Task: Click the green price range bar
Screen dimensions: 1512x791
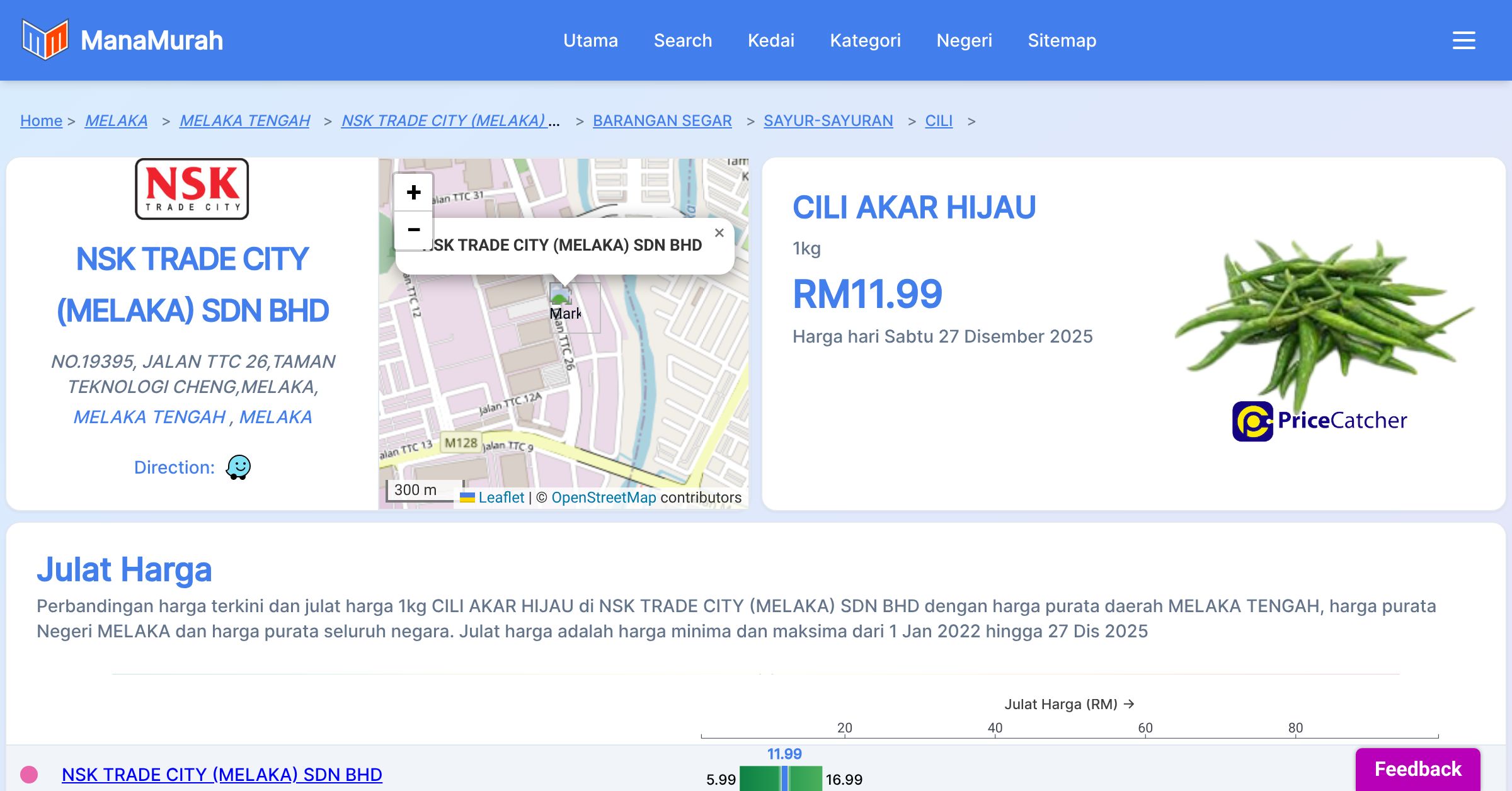Action: 759,779
